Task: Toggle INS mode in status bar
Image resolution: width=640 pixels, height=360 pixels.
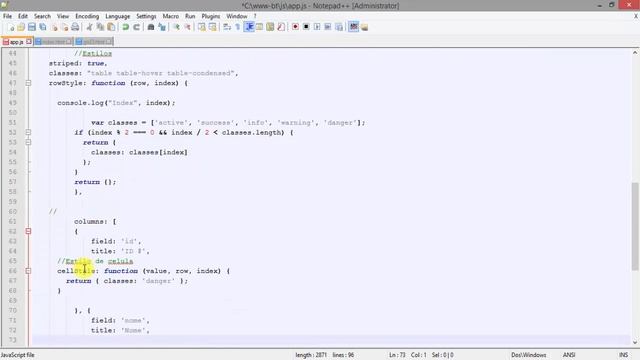Action: (623, 355)
